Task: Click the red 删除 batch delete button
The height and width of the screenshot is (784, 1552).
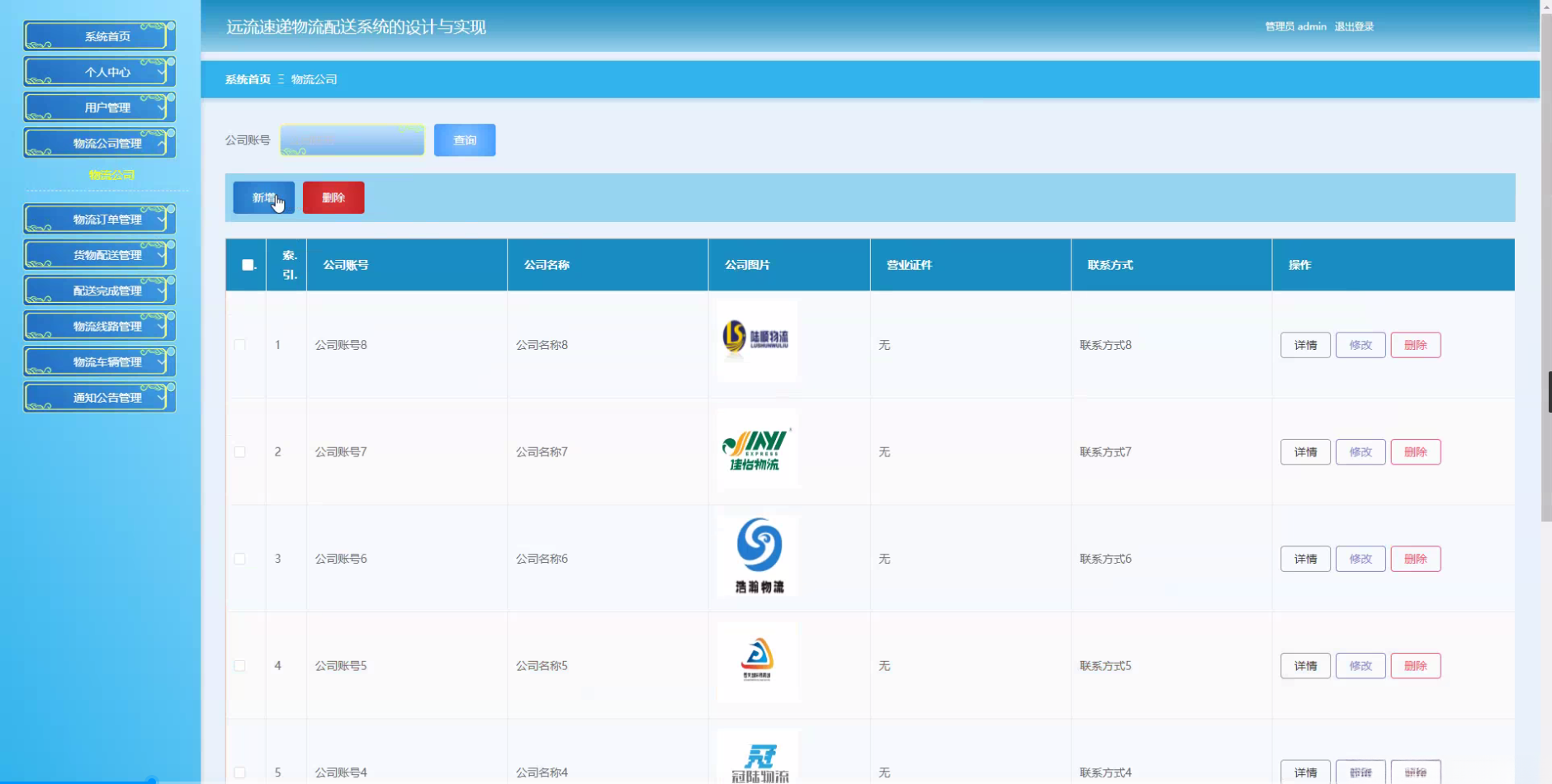Action: 334,197
